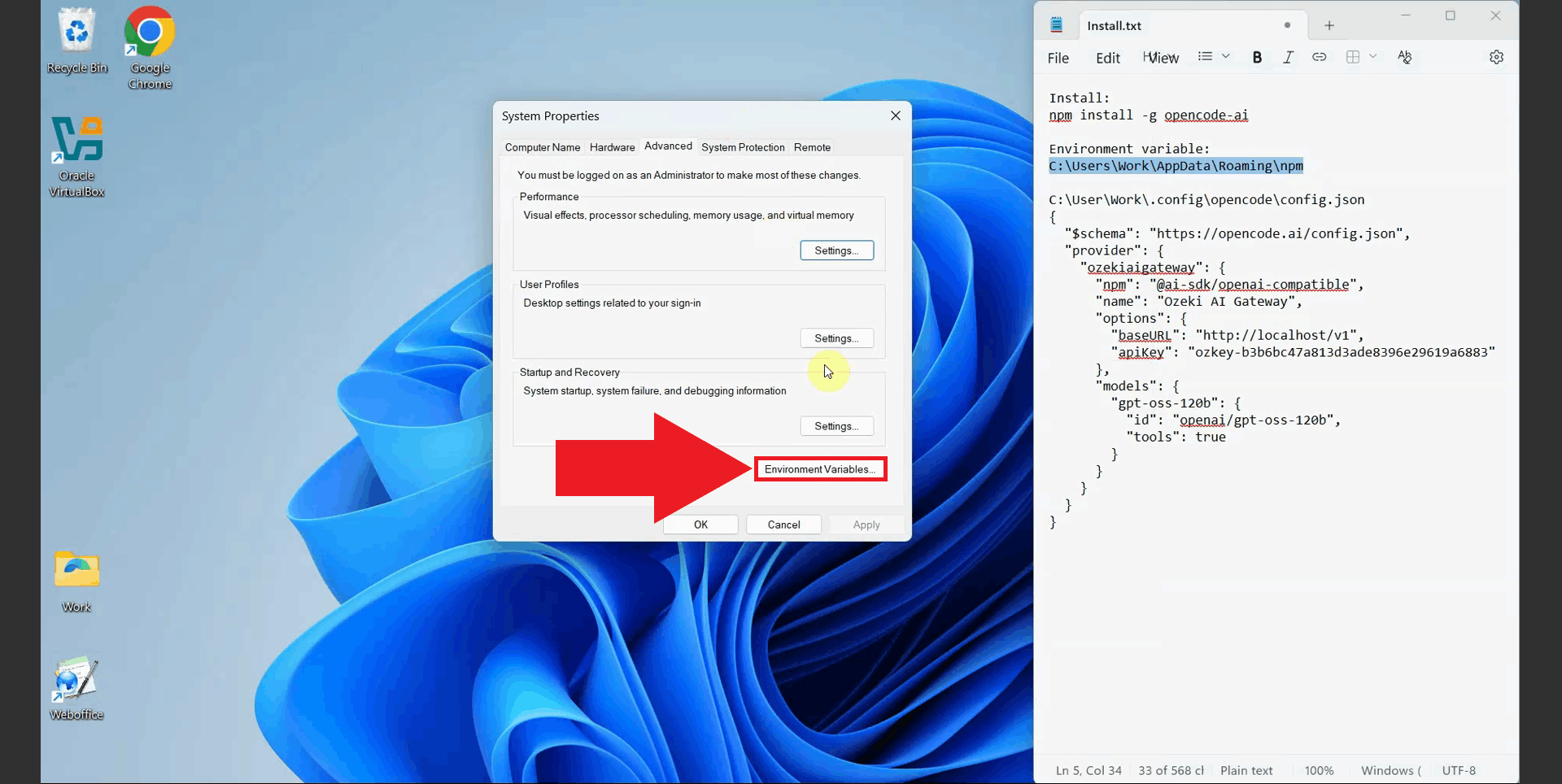Open the Weboffice desktop shortcut
The image size is (1562, 784).
click(76, 677)
